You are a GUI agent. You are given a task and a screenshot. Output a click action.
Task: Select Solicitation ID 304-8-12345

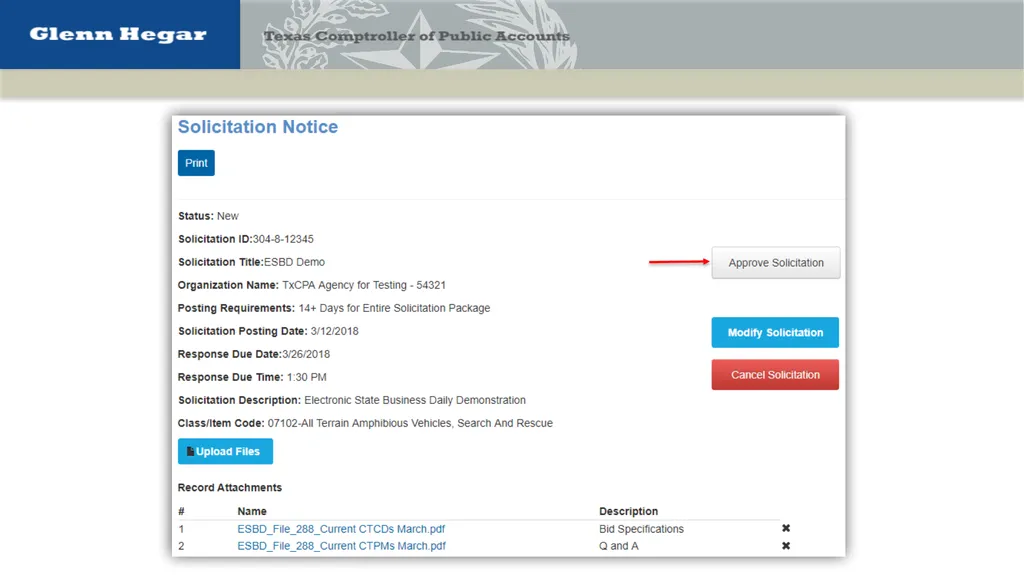(246, 239)
